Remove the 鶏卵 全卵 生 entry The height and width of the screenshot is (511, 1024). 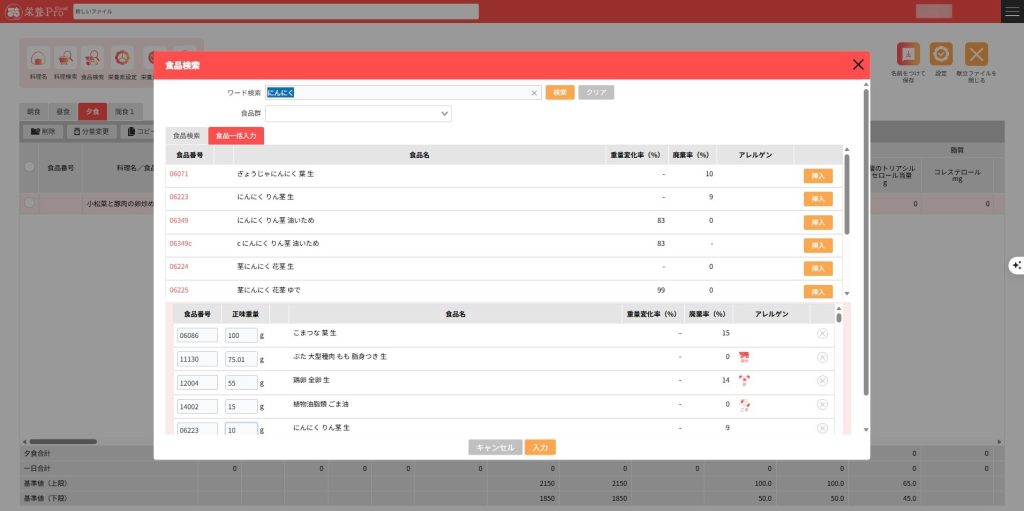[x=822, y=381]
